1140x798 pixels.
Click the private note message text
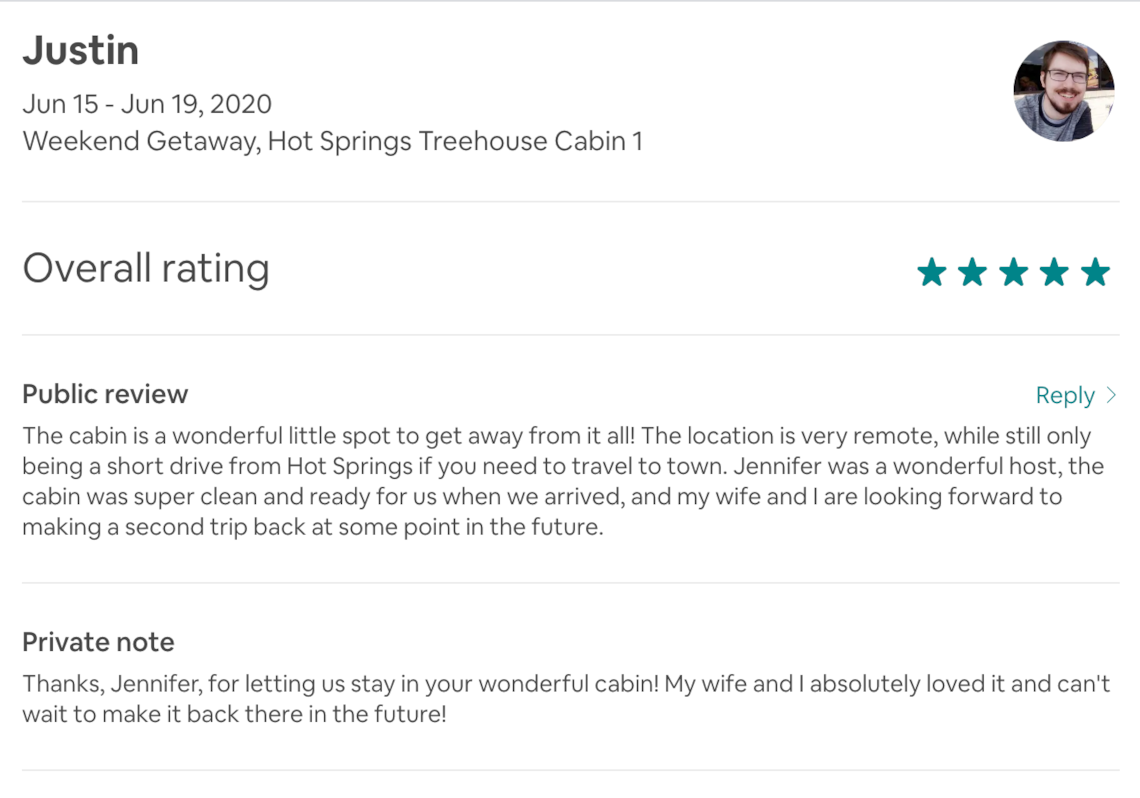click(566, 698)
